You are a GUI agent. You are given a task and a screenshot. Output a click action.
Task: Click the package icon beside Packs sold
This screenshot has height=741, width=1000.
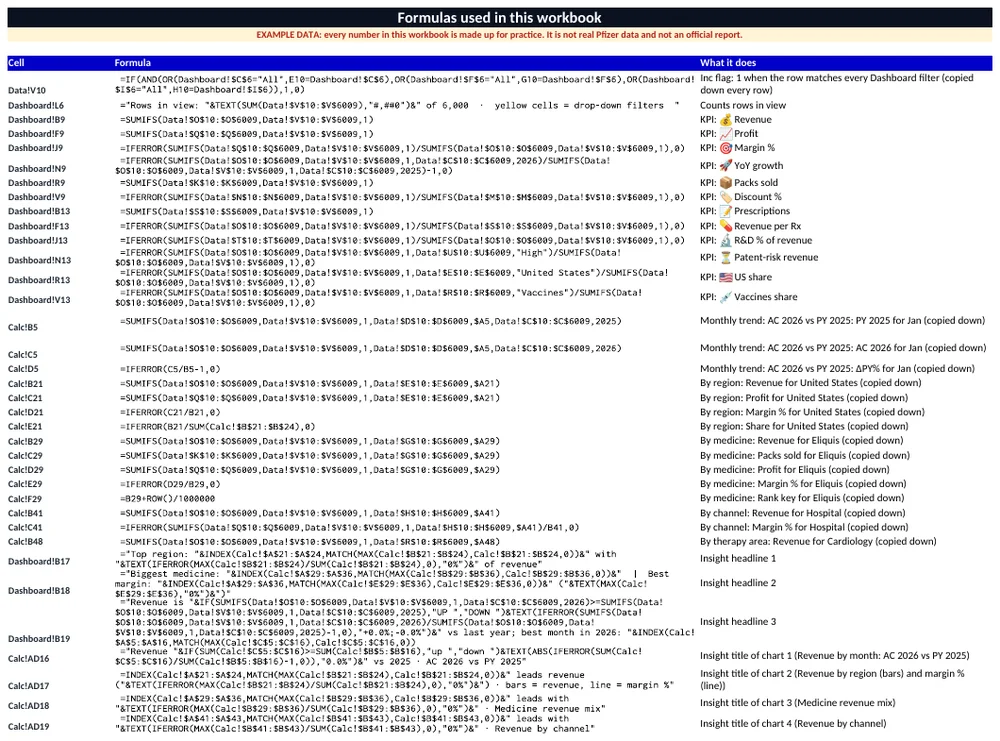[x=726, y=183]
